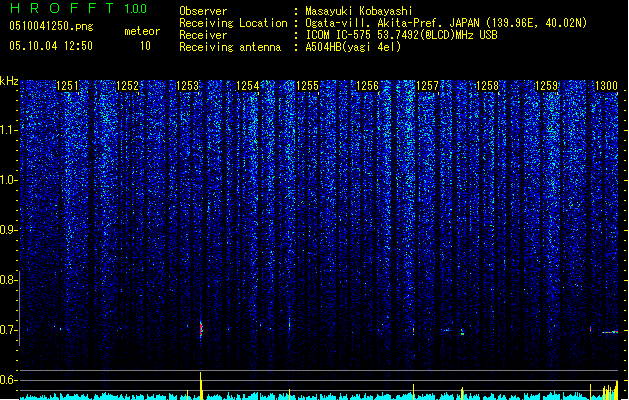Click the 'meteor' label
629x400 pixels.
point(142,31)
